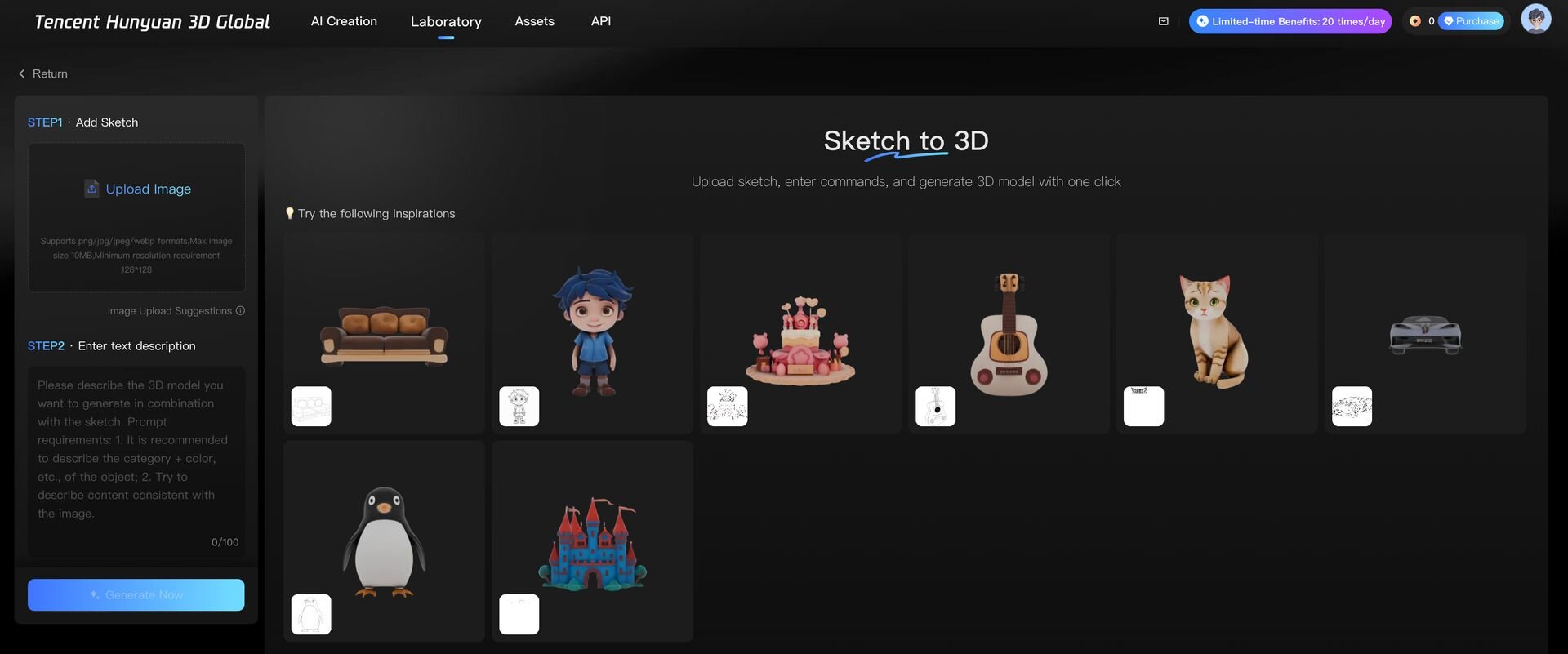Click the Image Upload Suggestions info icon
This screenshot has height=654, width=1568.
click(x=240, y=311)
